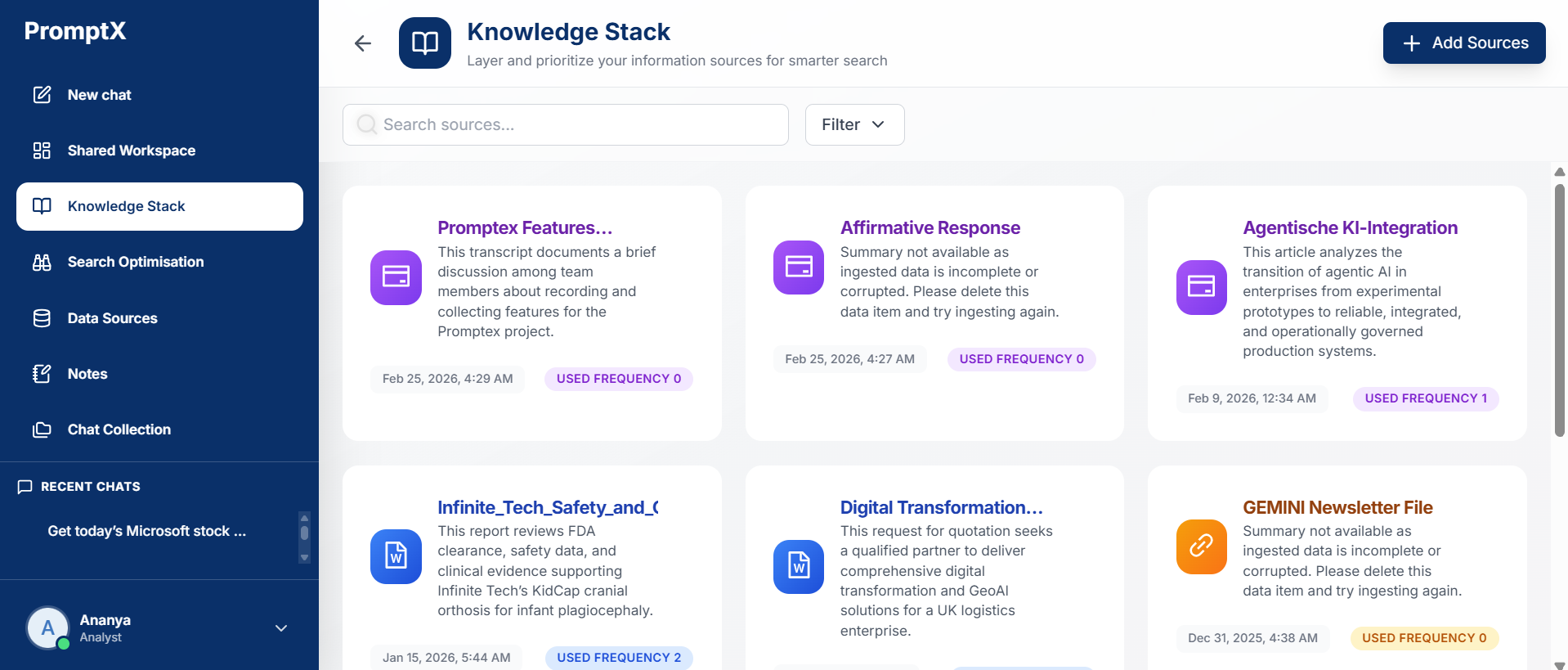Open the Infinite_Tech_Safety source title
1568x670 pixels.
click(x=548, y=507)
